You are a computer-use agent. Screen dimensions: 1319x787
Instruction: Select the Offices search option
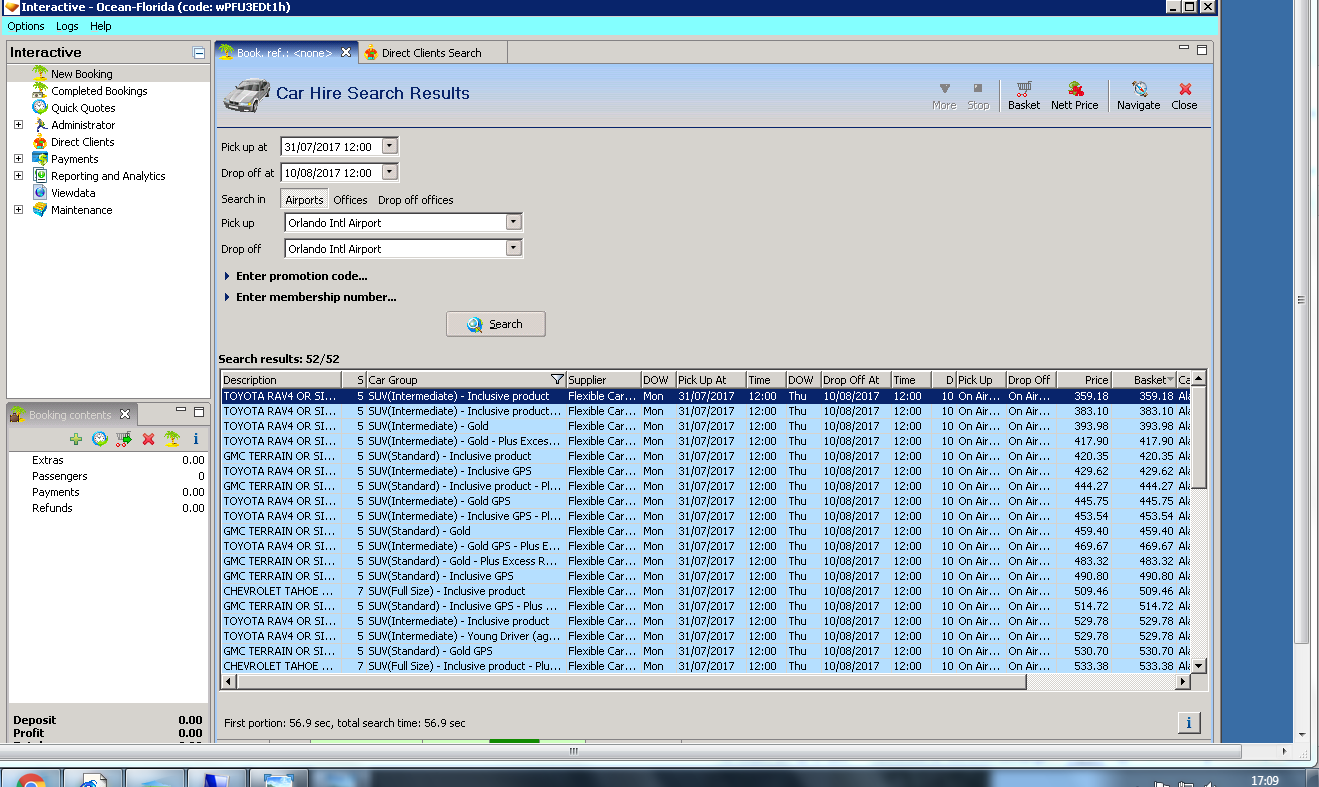[x=350, y=200]
